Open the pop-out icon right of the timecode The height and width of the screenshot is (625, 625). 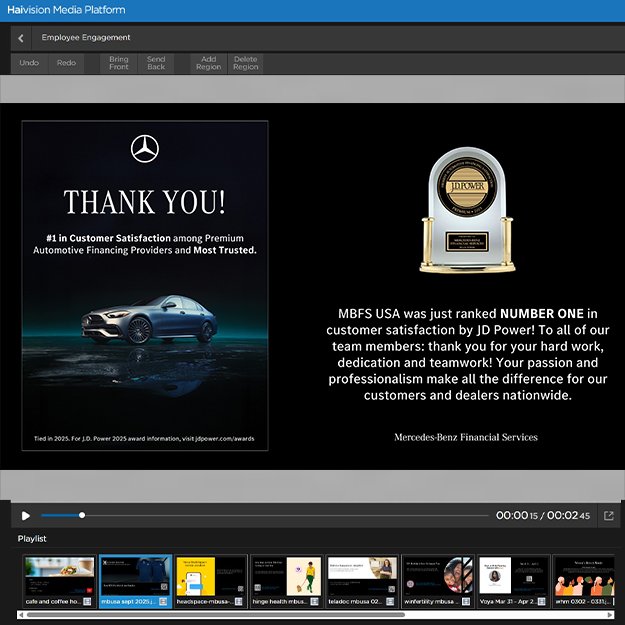tap(607, 516)
